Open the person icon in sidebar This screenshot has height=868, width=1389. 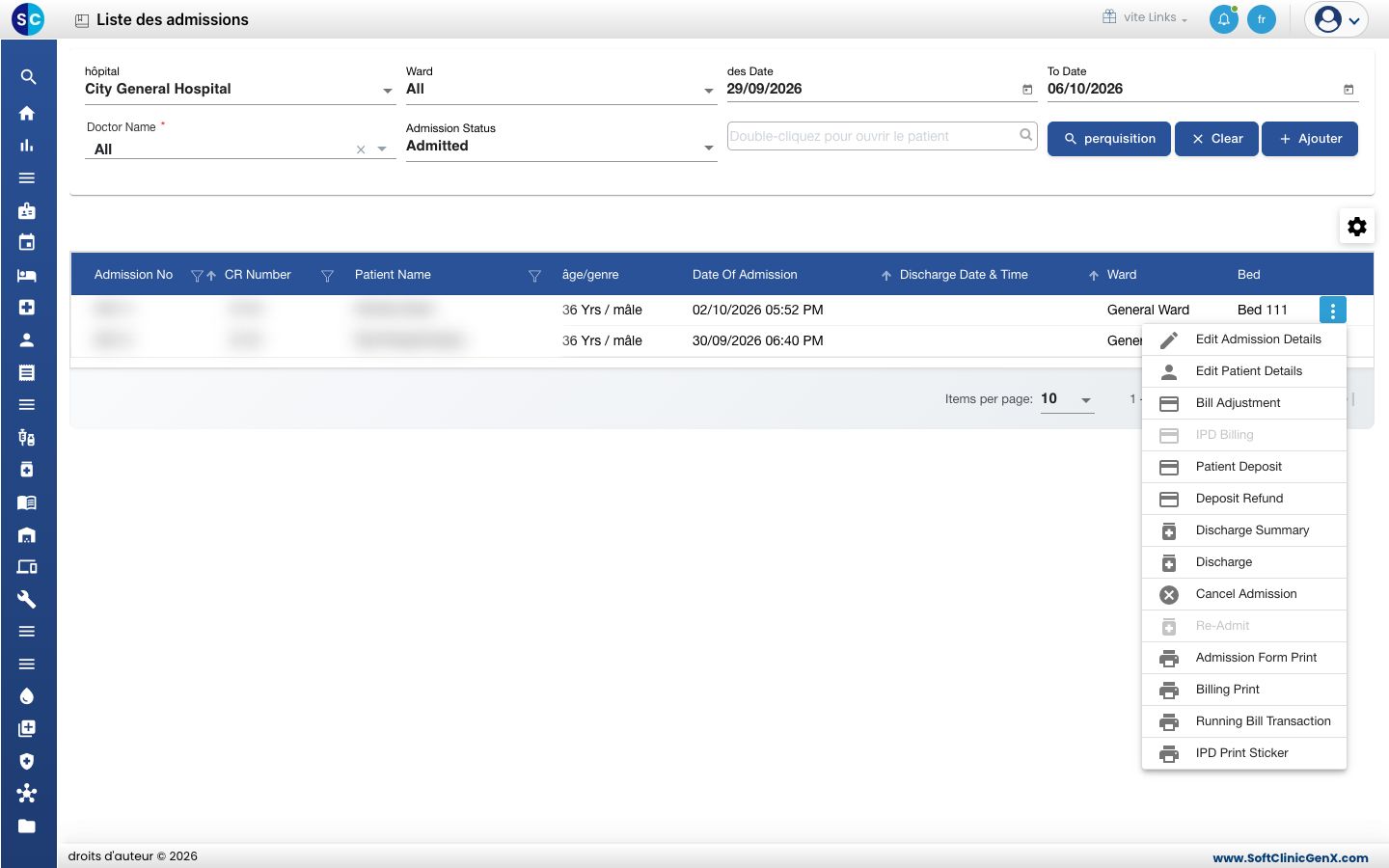(27, 339)
